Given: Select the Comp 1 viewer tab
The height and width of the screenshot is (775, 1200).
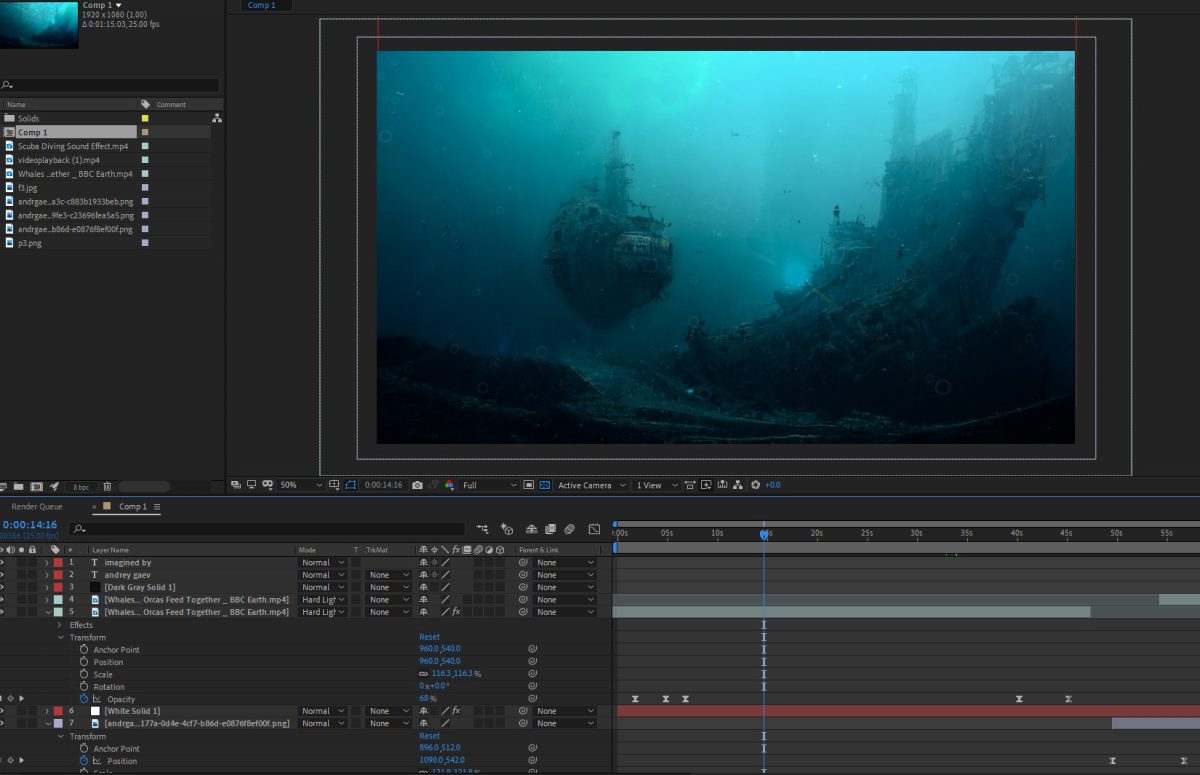Looking at the screenshot, I should (x=261, y=5).
